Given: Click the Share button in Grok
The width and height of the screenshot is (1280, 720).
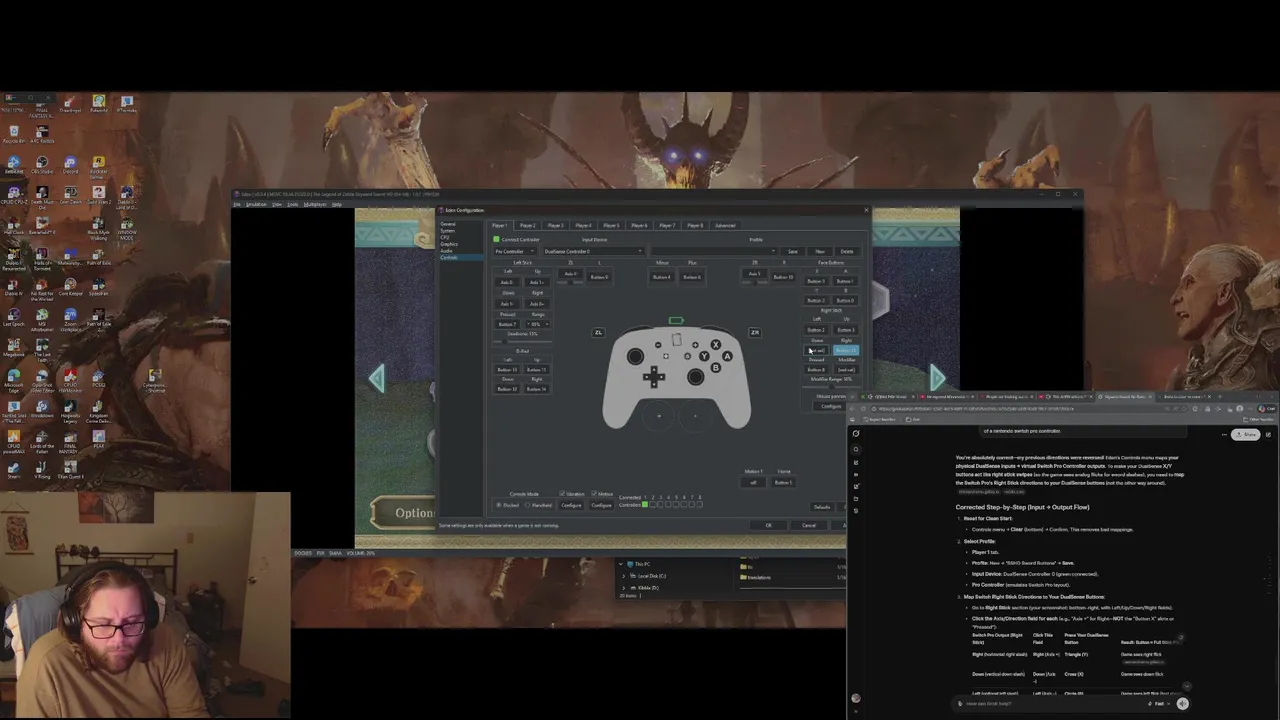Looking at the screenshot, I should (1246, 435).
